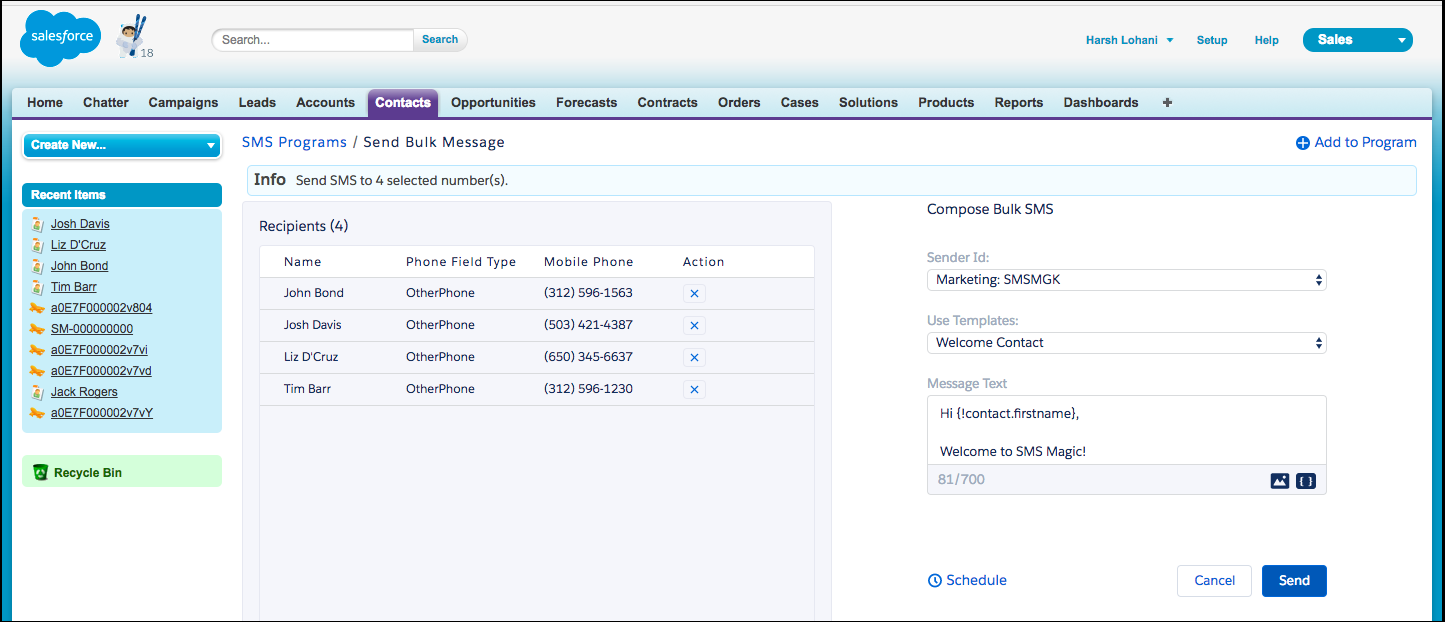The image size is (1445, 622).
Task: Cancel the bulk message
Action: pyautogui.click(x=1215, y=581)
